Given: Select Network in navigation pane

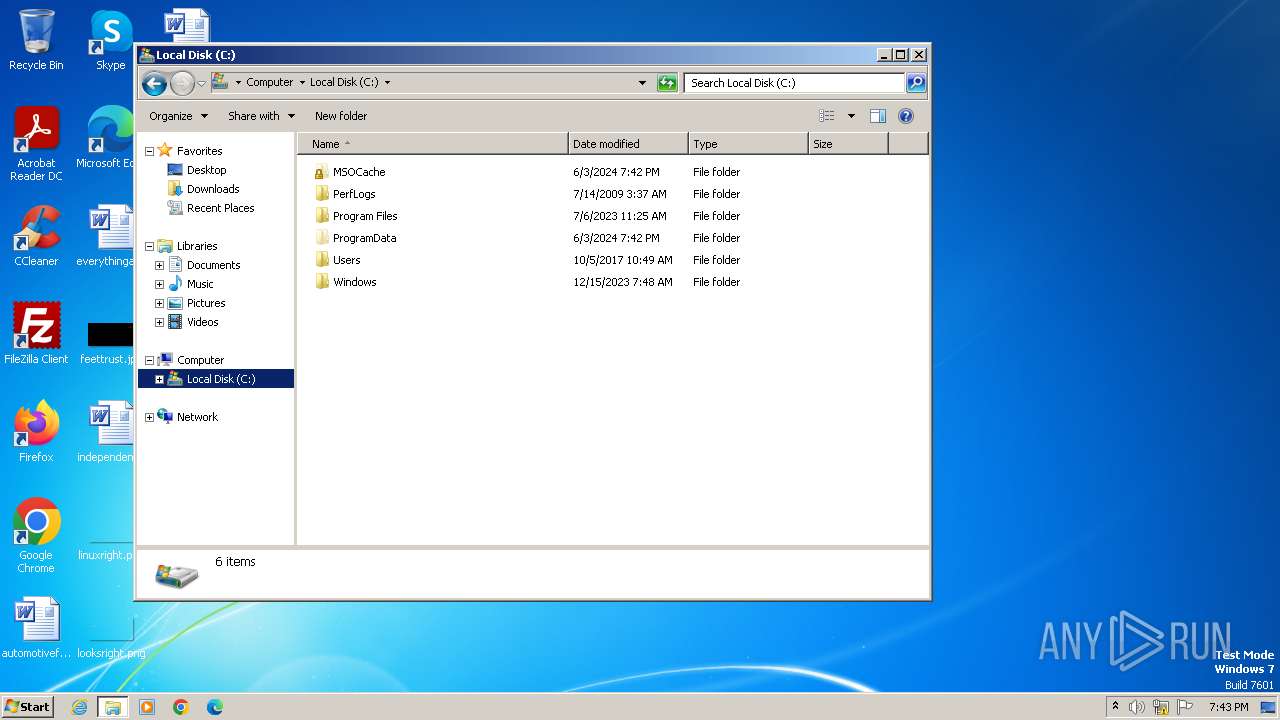Looking at the screenshot, I should coord(197,417).
